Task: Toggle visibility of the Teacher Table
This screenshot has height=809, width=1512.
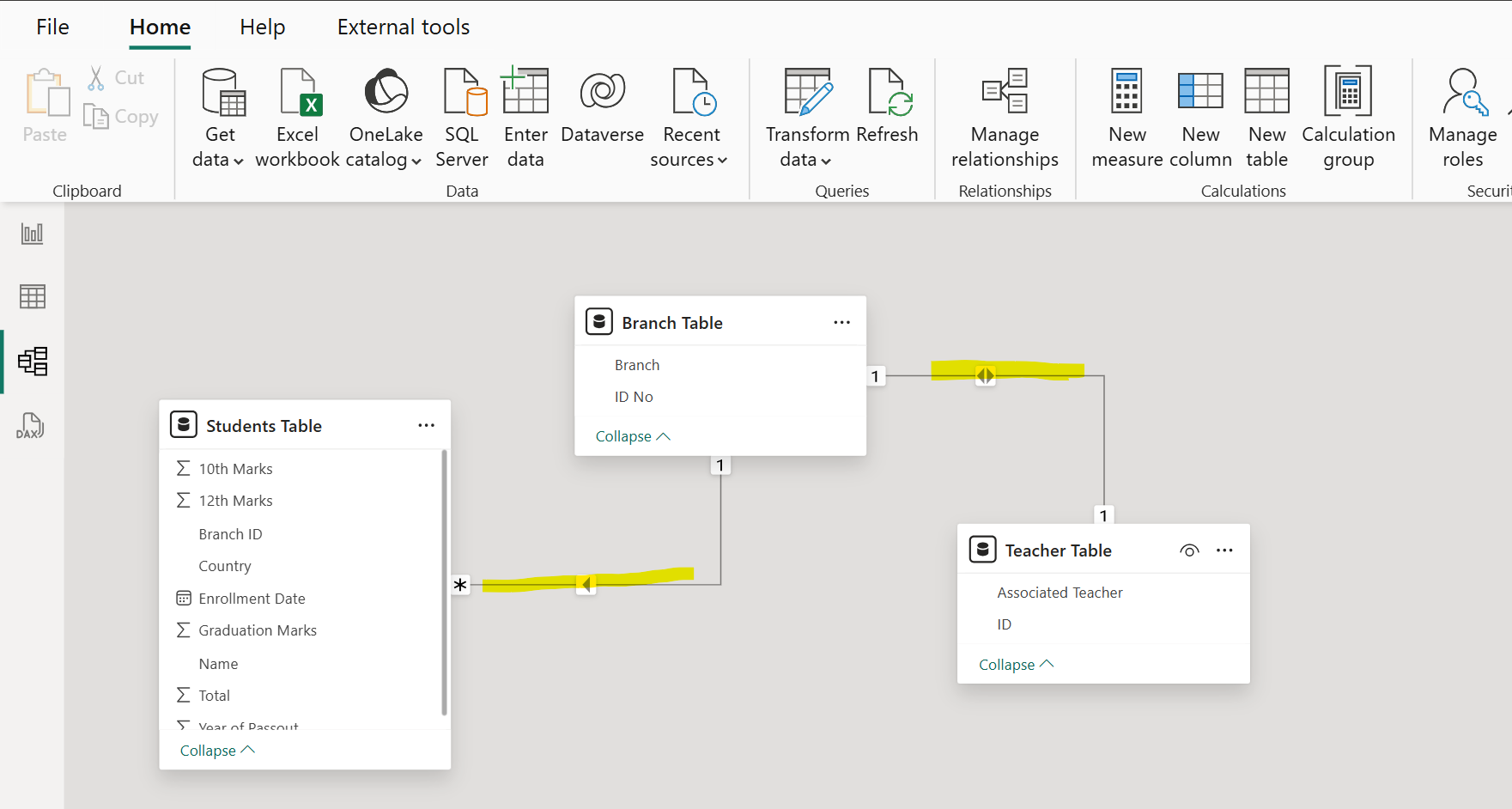Action: (1189, 550)
